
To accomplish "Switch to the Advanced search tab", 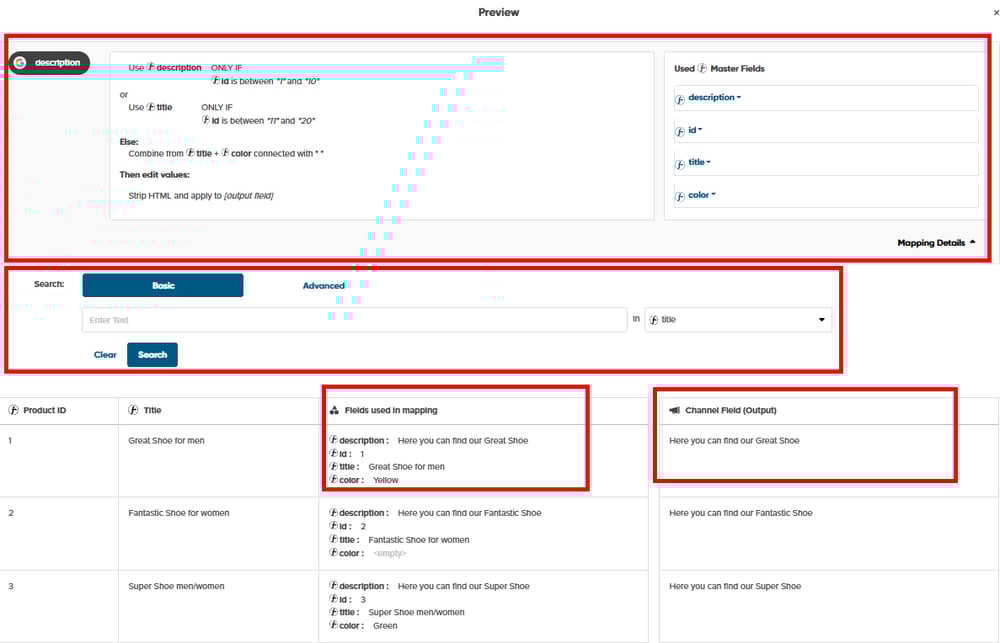I will click(x=324, y=286).
